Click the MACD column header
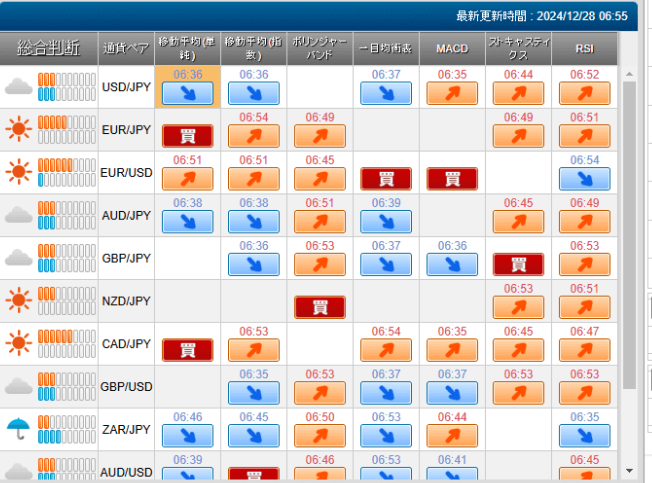652x483 pixels. coord(452,48)
